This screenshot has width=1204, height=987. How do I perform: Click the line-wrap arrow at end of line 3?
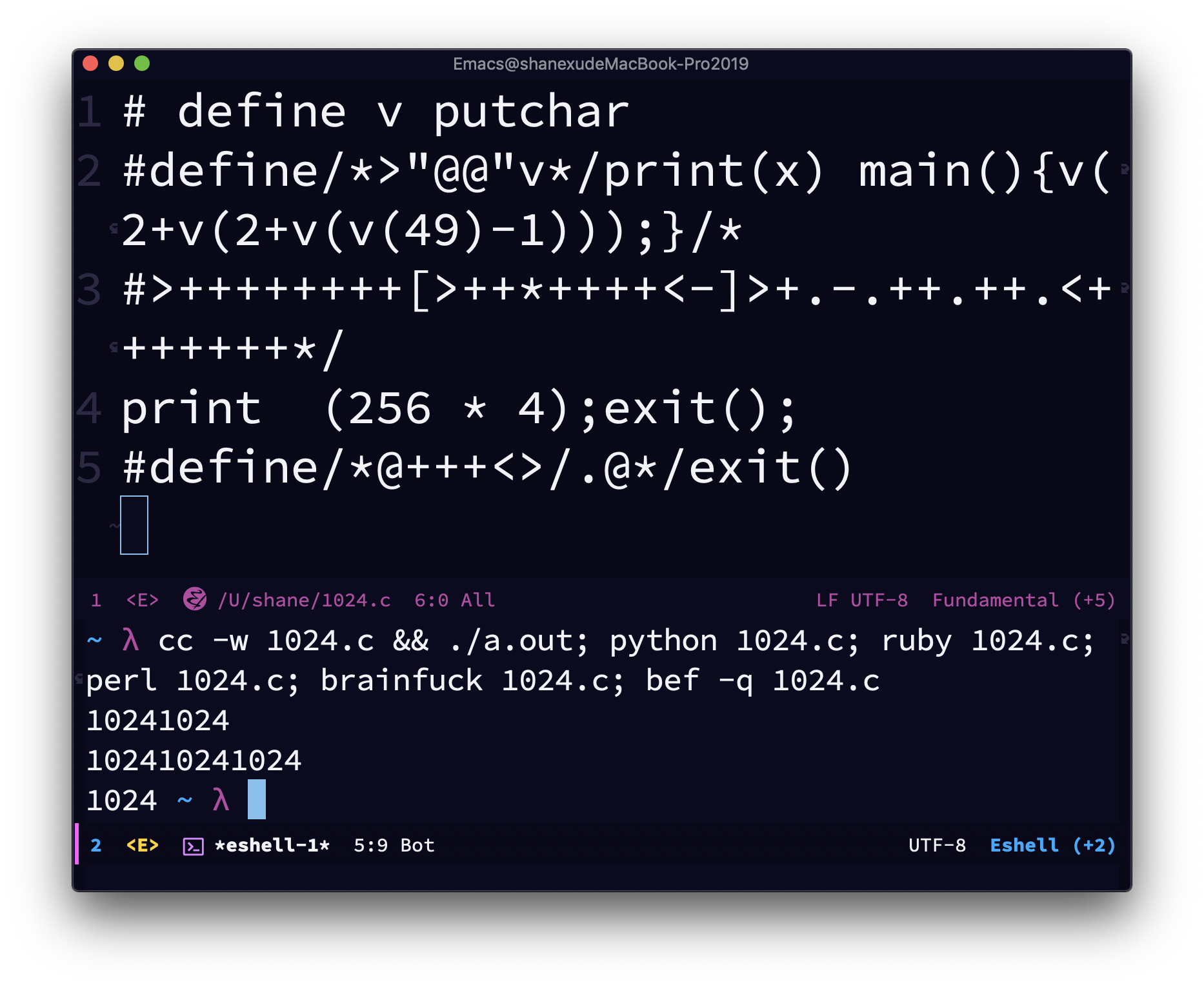[x=1125, y=288]
